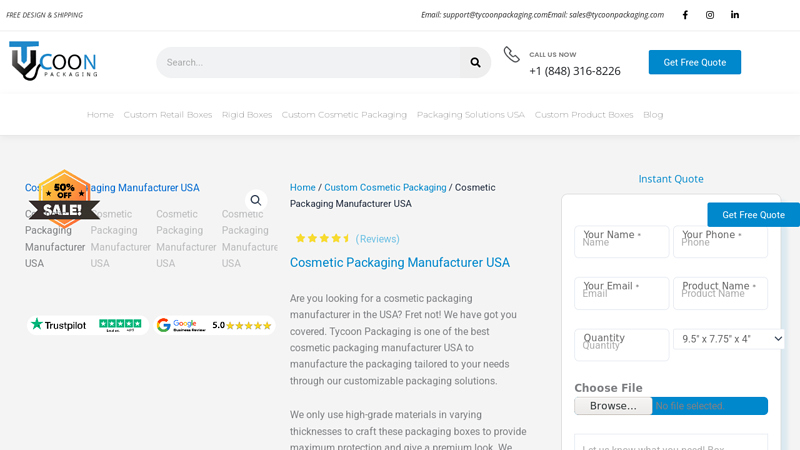800x450 pixels.
Task: Click the Google Business Review badge
Action: [214, 325]
